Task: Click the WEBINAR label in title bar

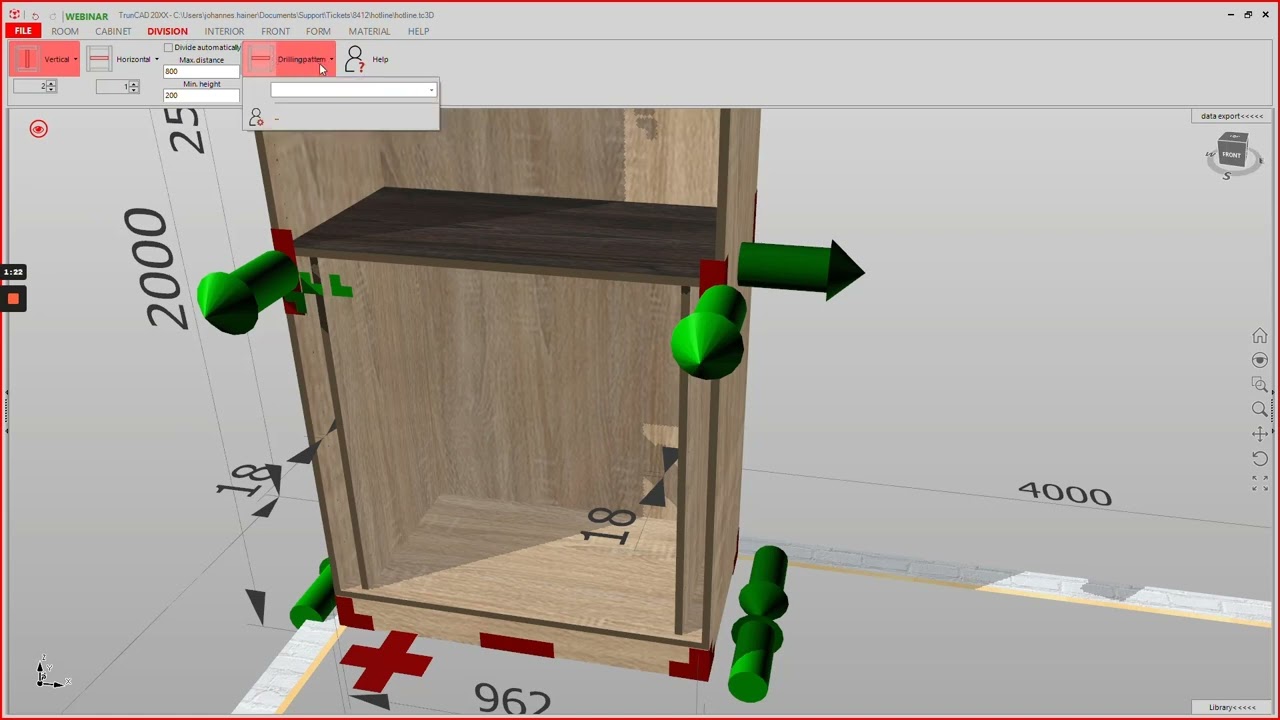Action: tap(86, 16)
